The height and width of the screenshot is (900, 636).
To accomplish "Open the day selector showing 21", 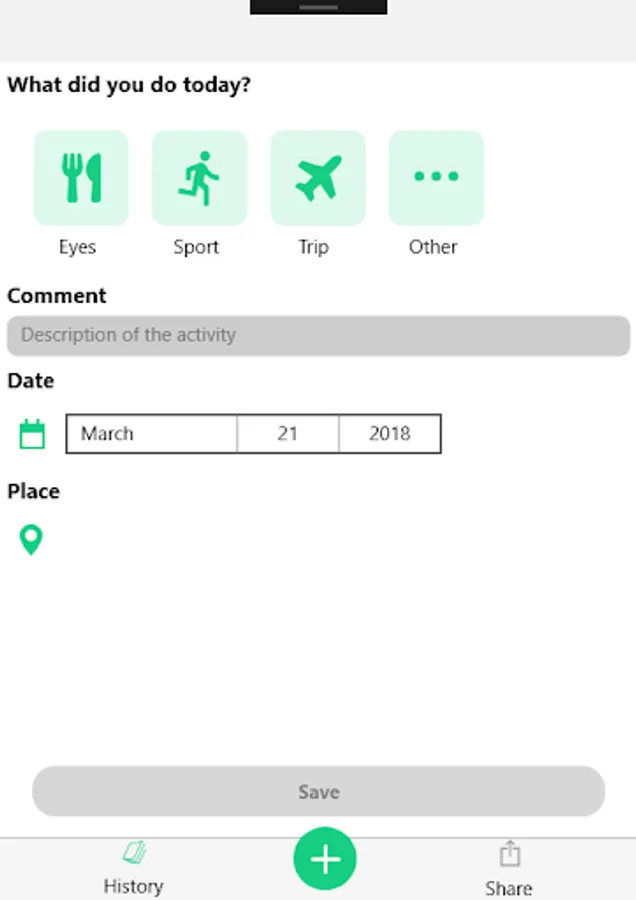I will point(288,433).
